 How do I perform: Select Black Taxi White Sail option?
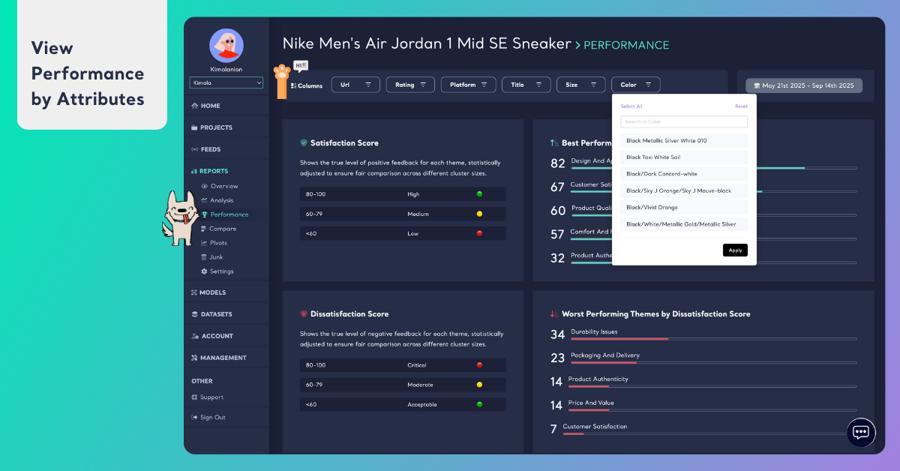point(684,157)
